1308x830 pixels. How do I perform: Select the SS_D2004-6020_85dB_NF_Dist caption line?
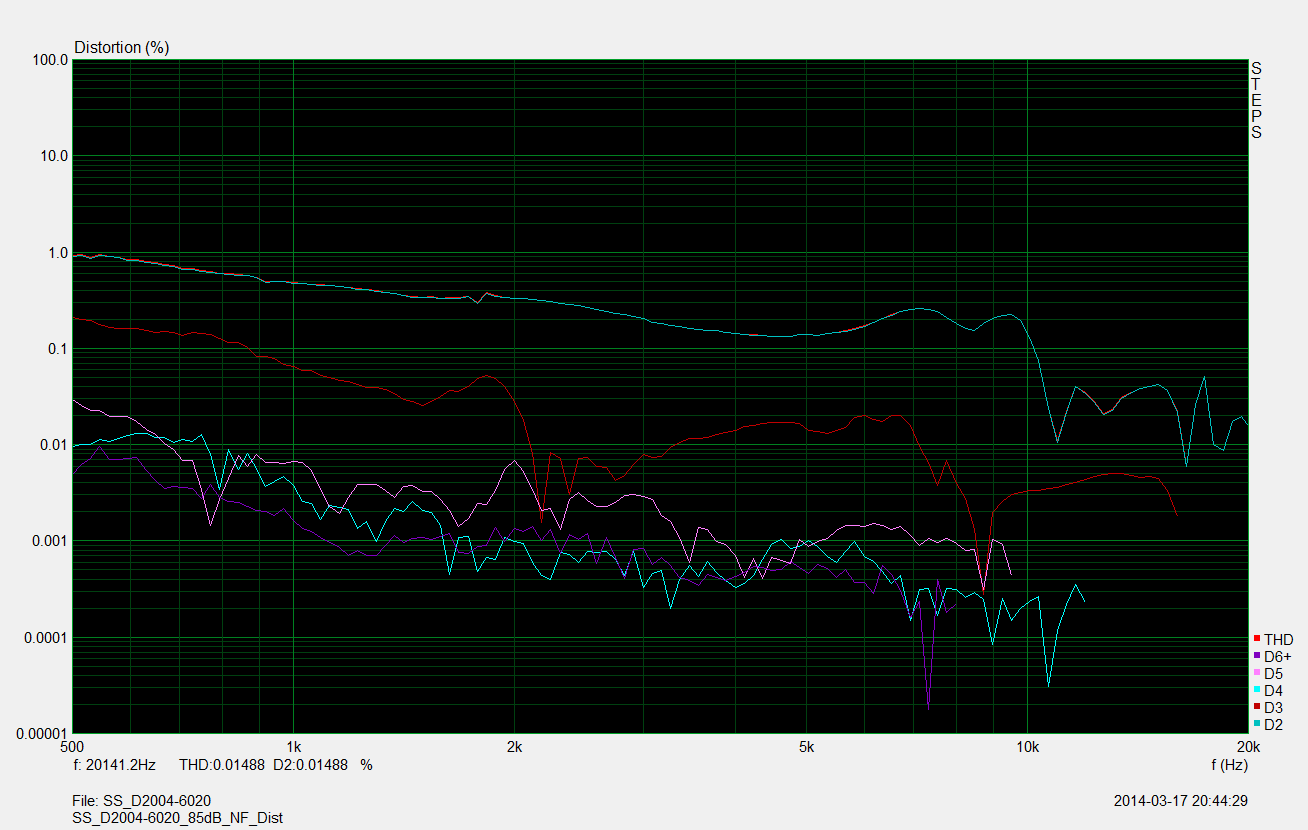(178, 818)
